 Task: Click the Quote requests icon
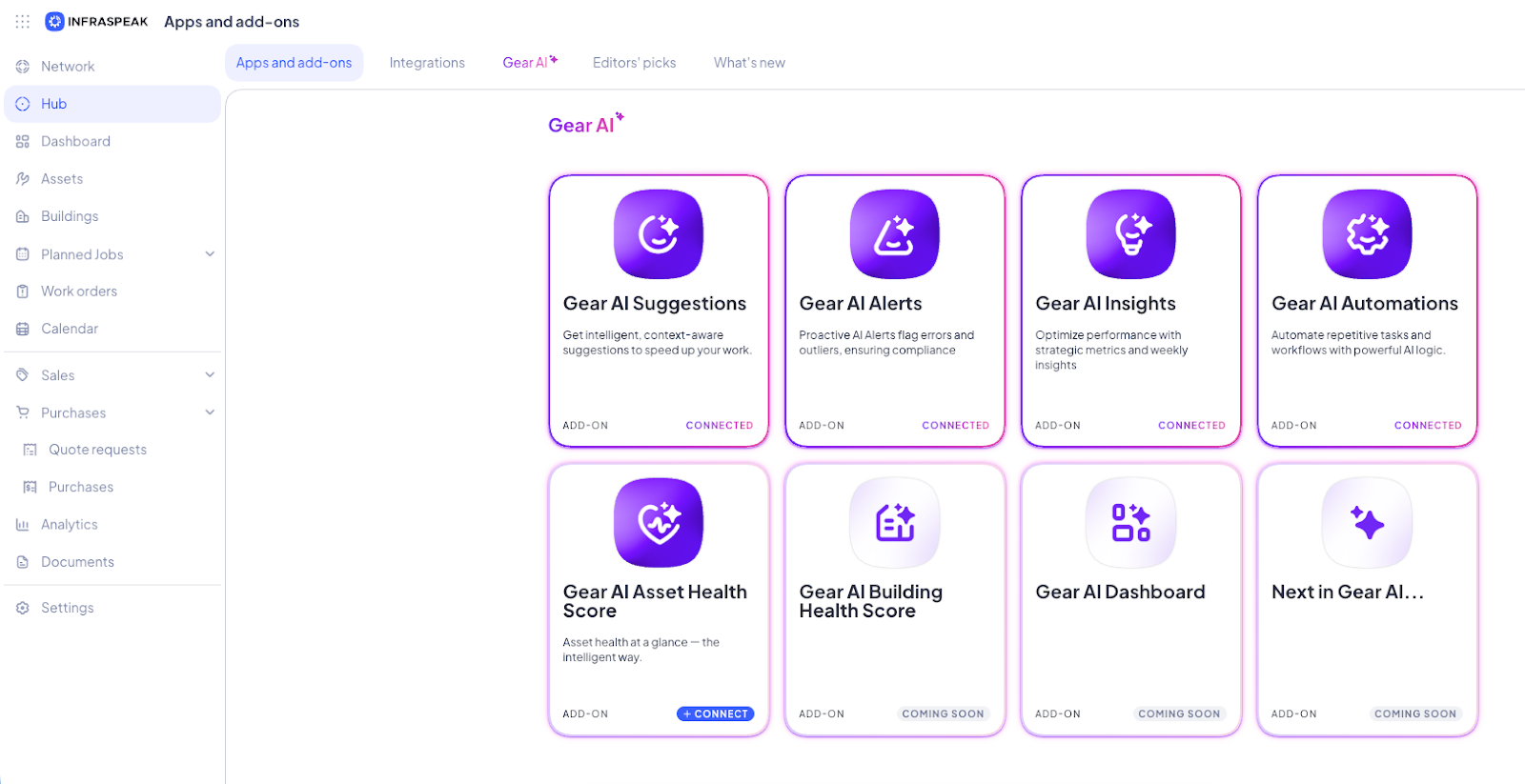30,450
